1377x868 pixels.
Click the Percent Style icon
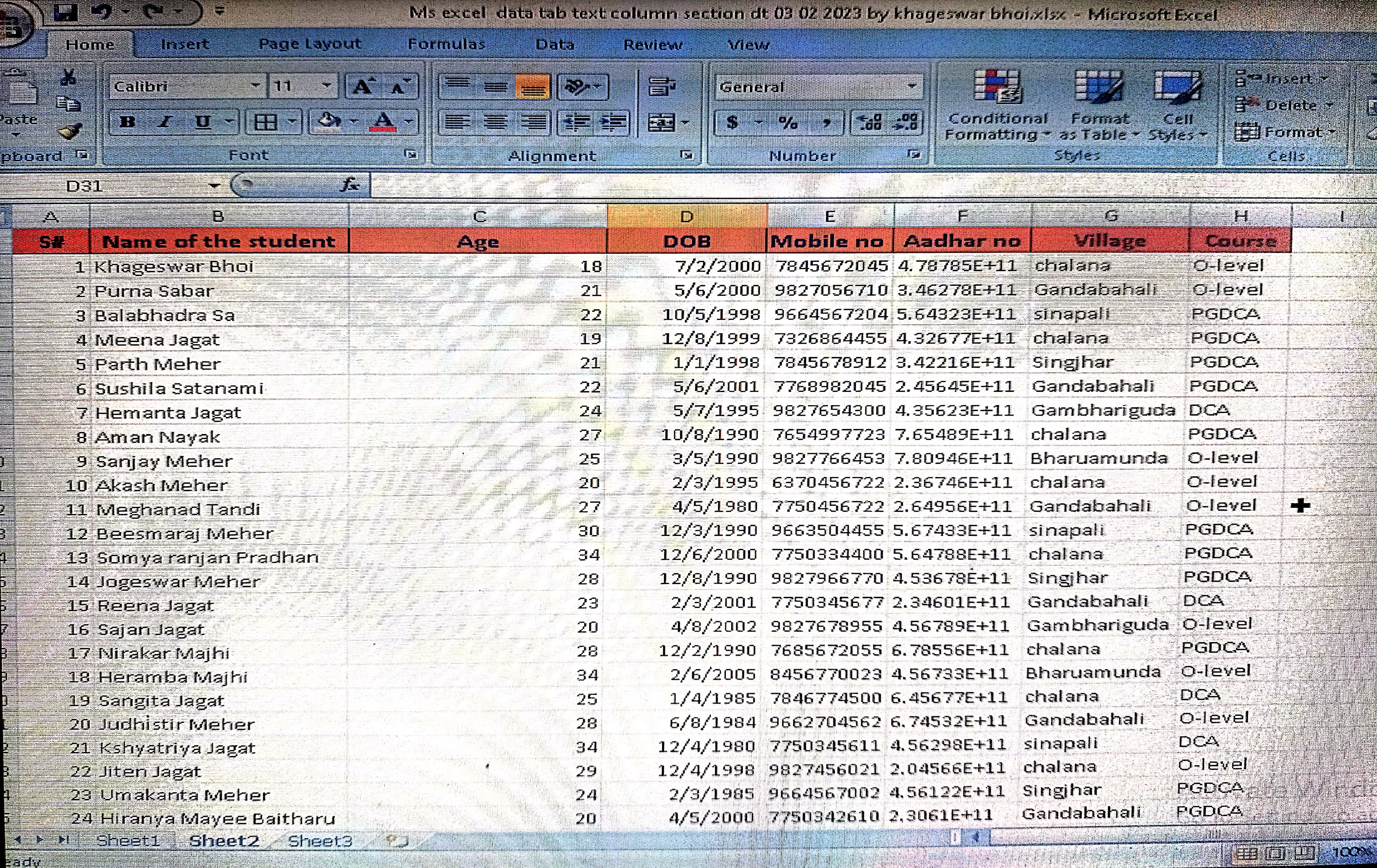[788, 122]
